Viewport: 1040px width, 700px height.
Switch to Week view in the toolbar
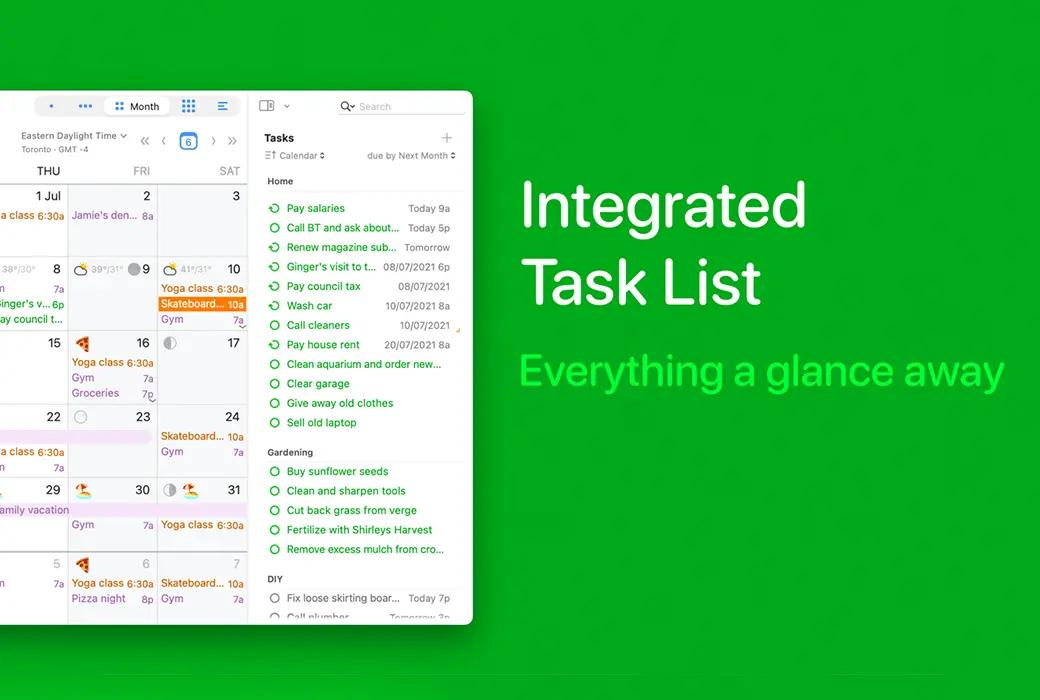(85, 106)
